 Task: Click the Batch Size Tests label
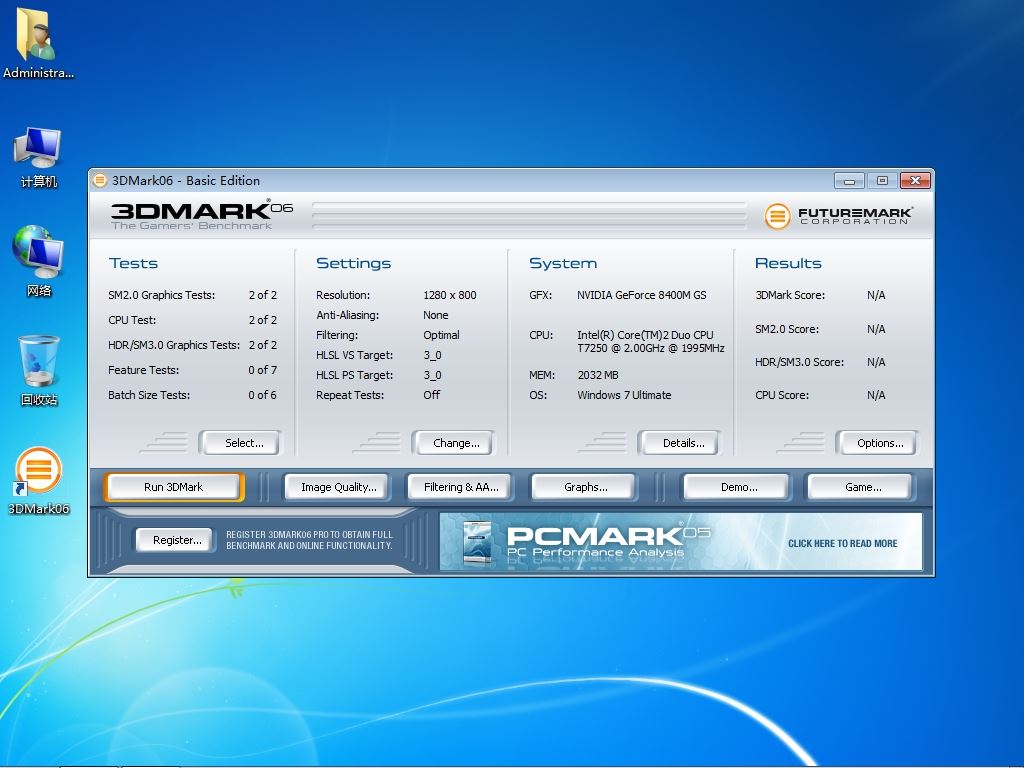[x=149, y=395]
